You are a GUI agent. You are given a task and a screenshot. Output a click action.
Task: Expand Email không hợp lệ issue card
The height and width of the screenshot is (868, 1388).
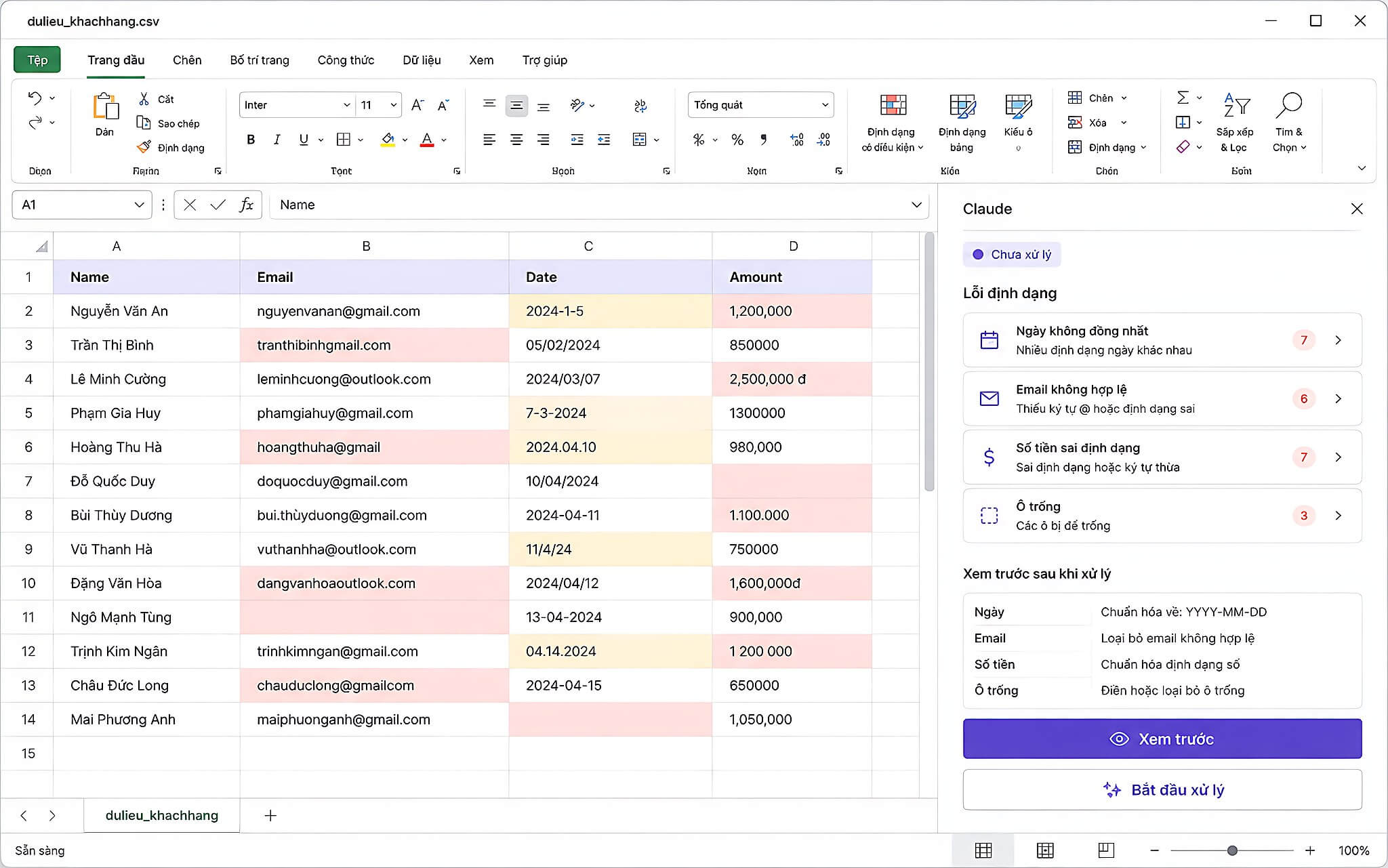pyautogui.click(x=1162, y=398)
